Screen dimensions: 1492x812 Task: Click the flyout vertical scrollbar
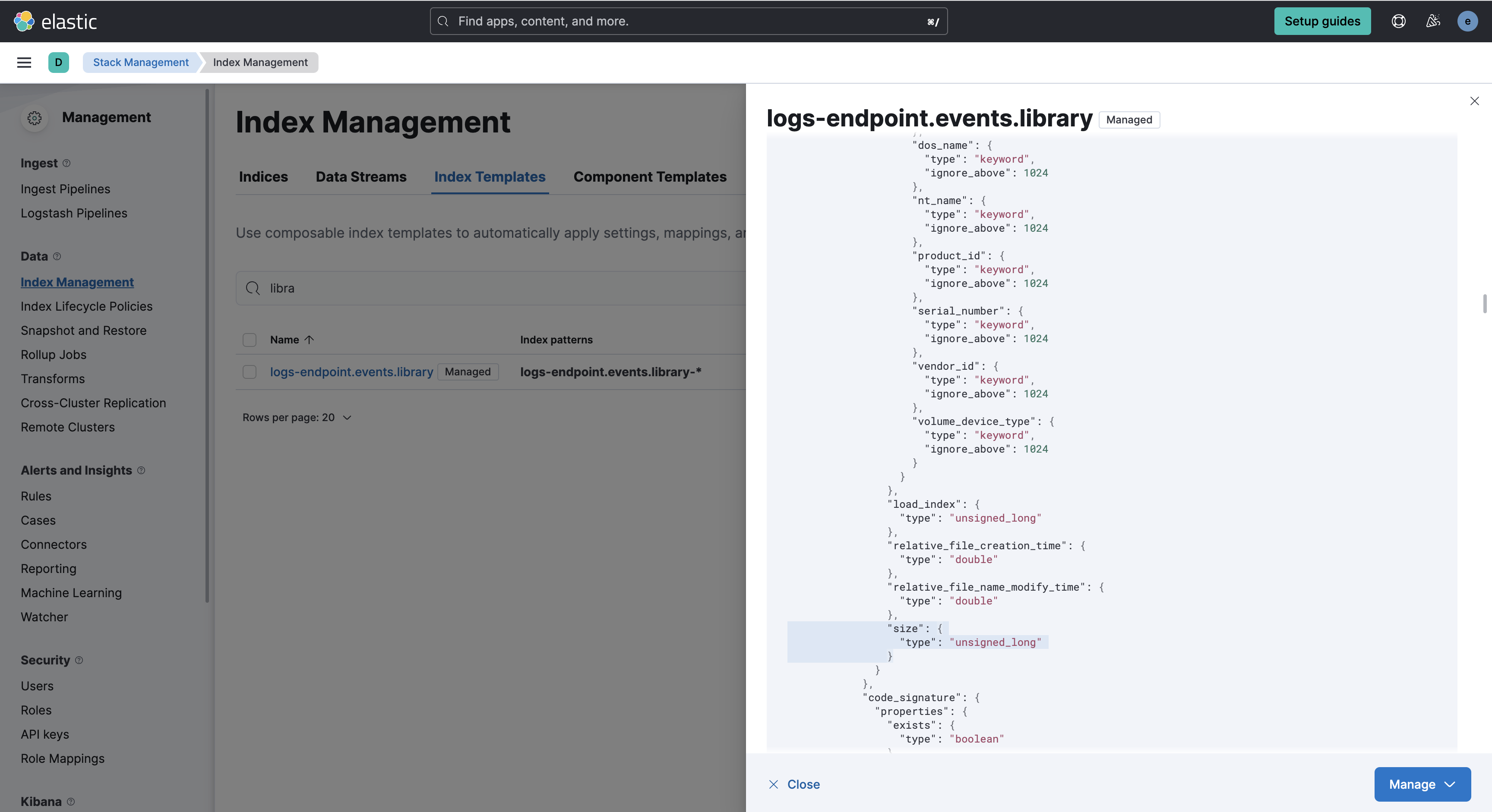(x=1485, y=304)
